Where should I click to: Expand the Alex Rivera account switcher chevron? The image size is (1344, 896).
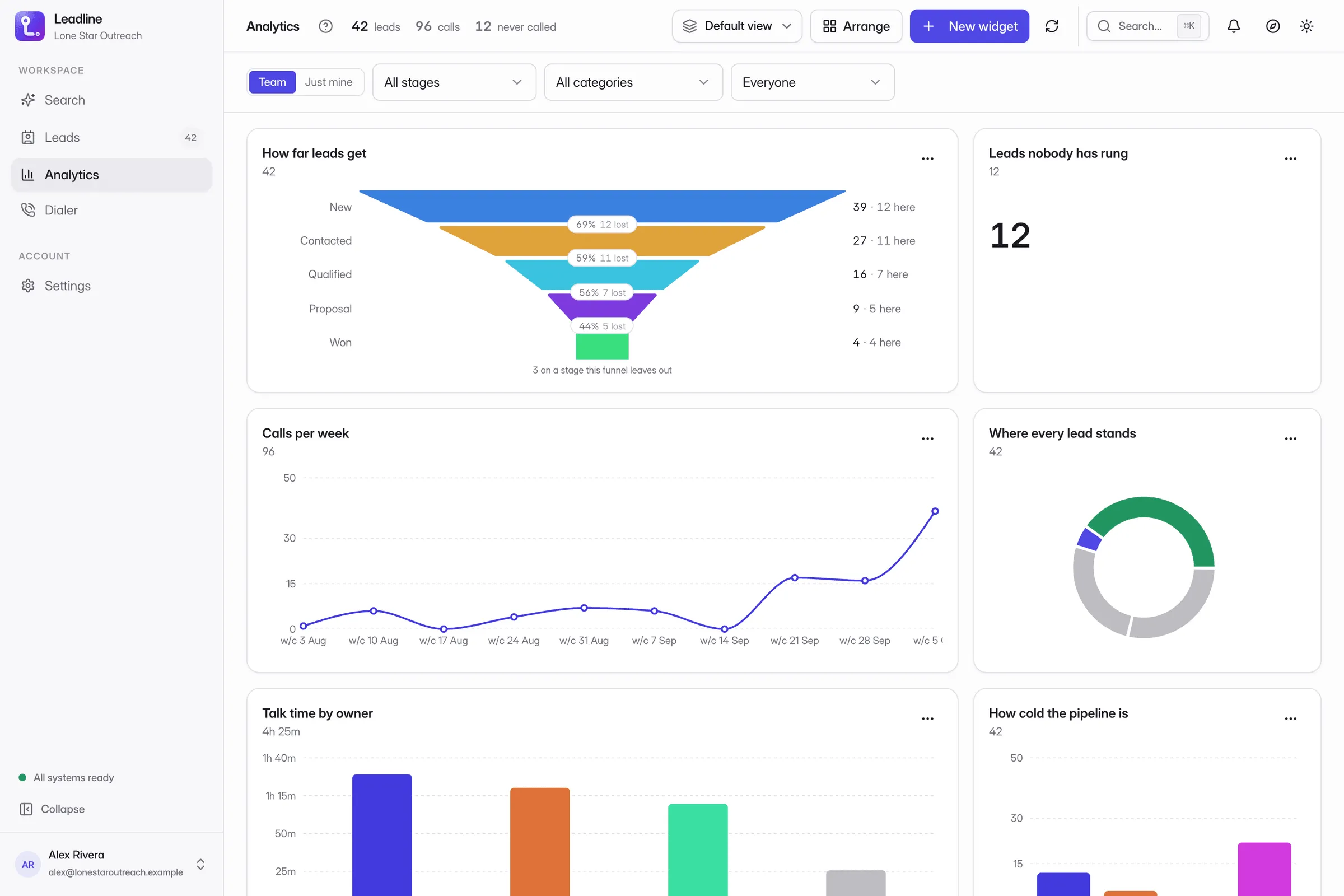coord(200,864)
